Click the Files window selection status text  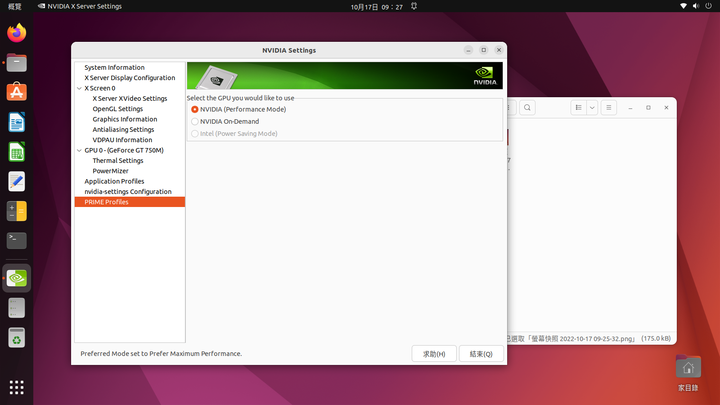pyautogui.click(x=589, y=338)
